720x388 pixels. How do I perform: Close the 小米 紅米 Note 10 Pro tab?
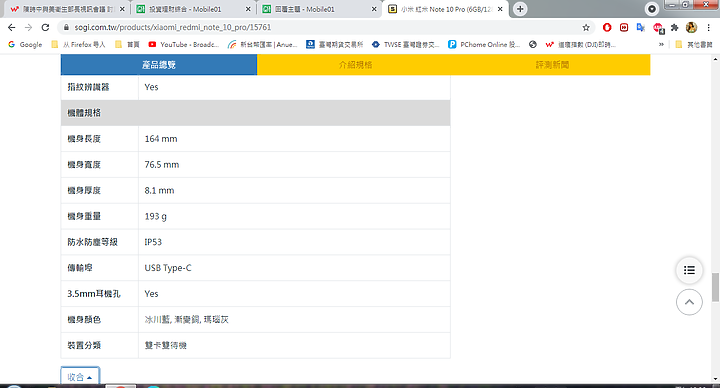(x=500, y=9)
